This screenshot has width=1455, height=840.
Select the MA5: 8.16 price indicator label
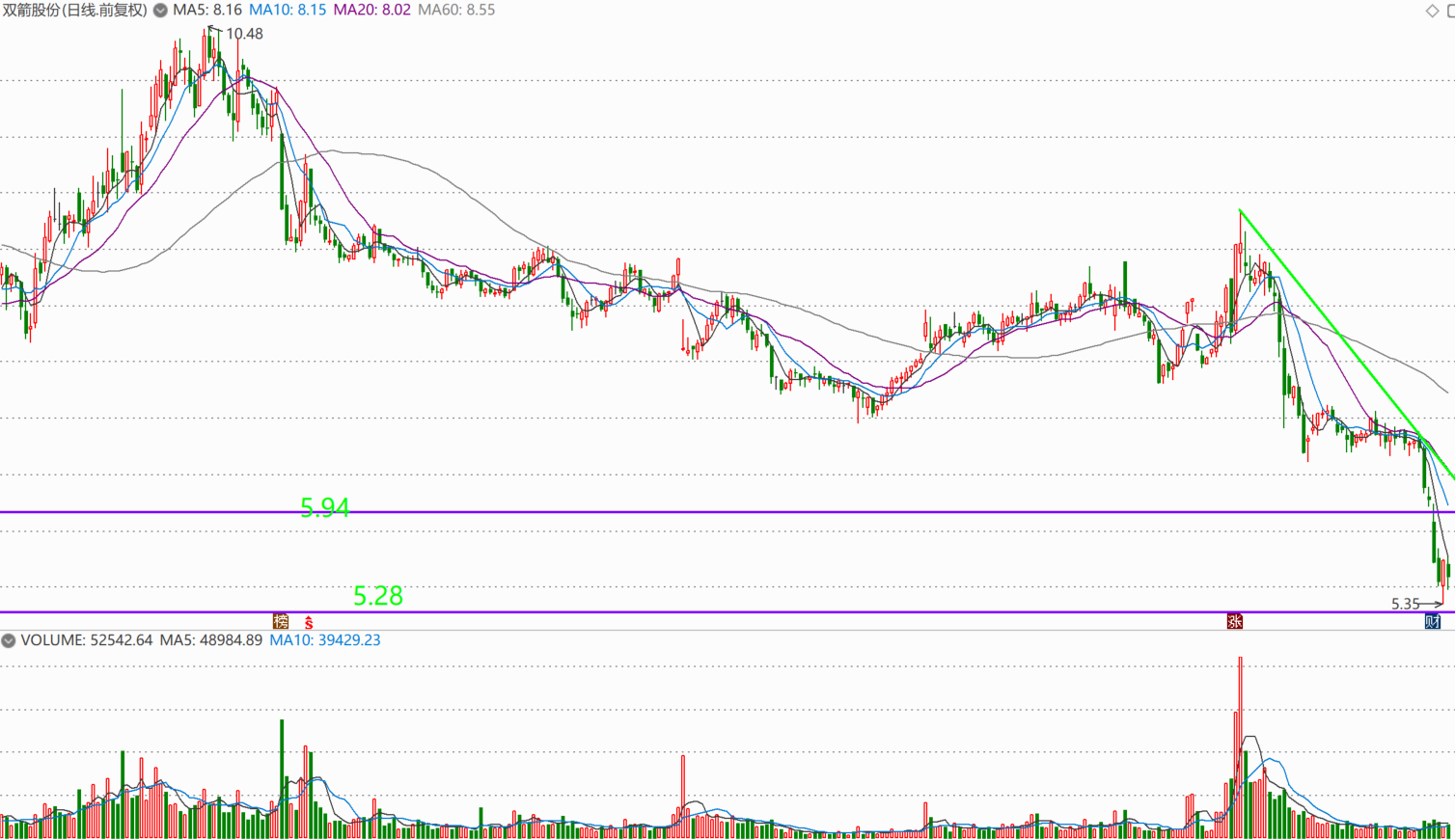pyautogui.click(x=207, y=10)
